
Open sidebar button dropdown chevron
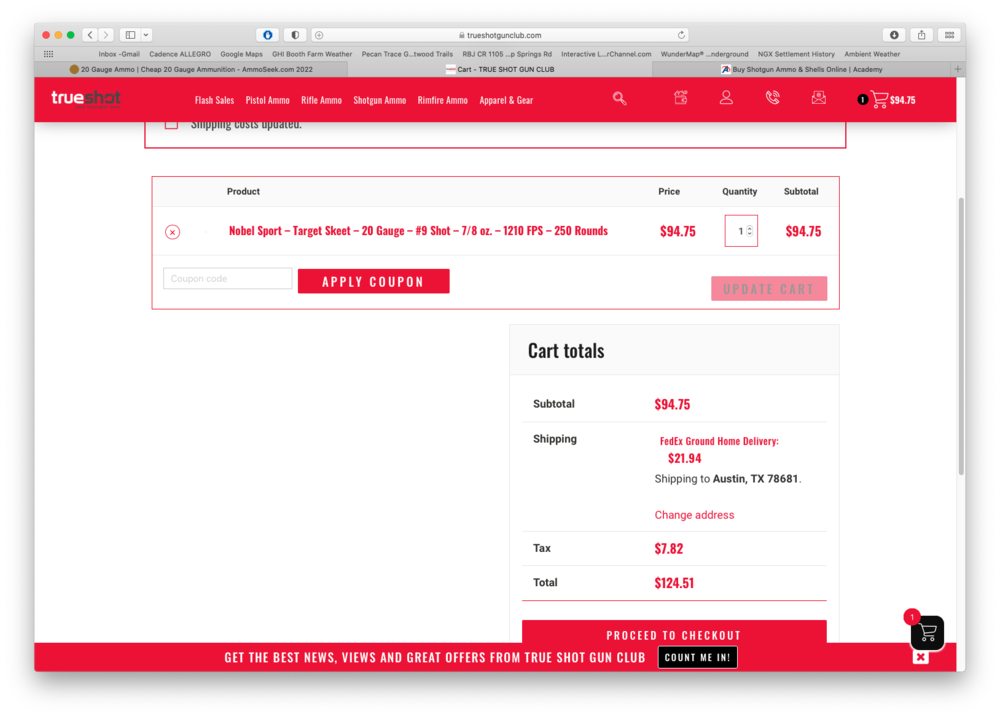(146, 35)
